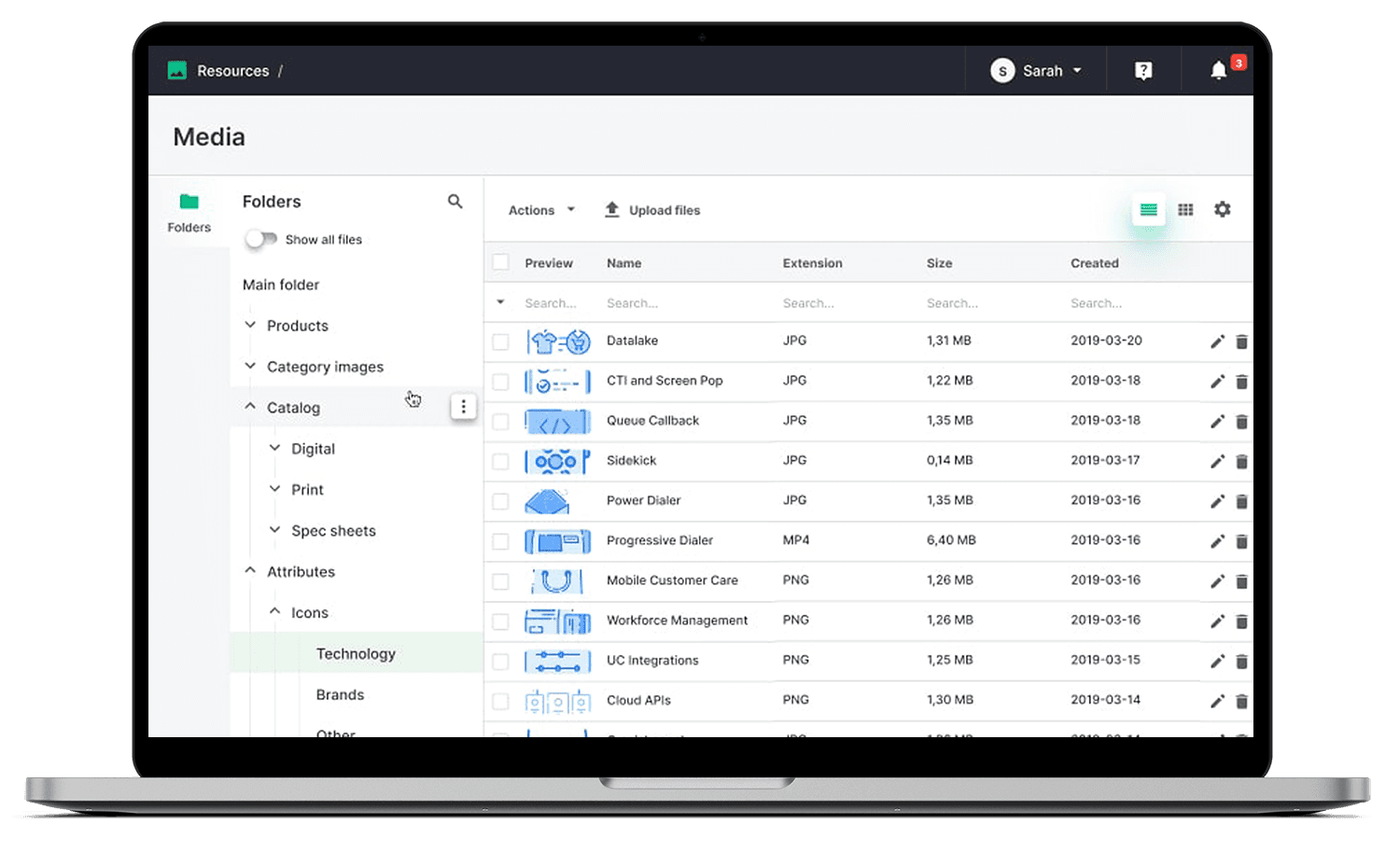Edit the Datalake file with pencil icon
Screen dimensions: 1400x852
point(1217,342)
